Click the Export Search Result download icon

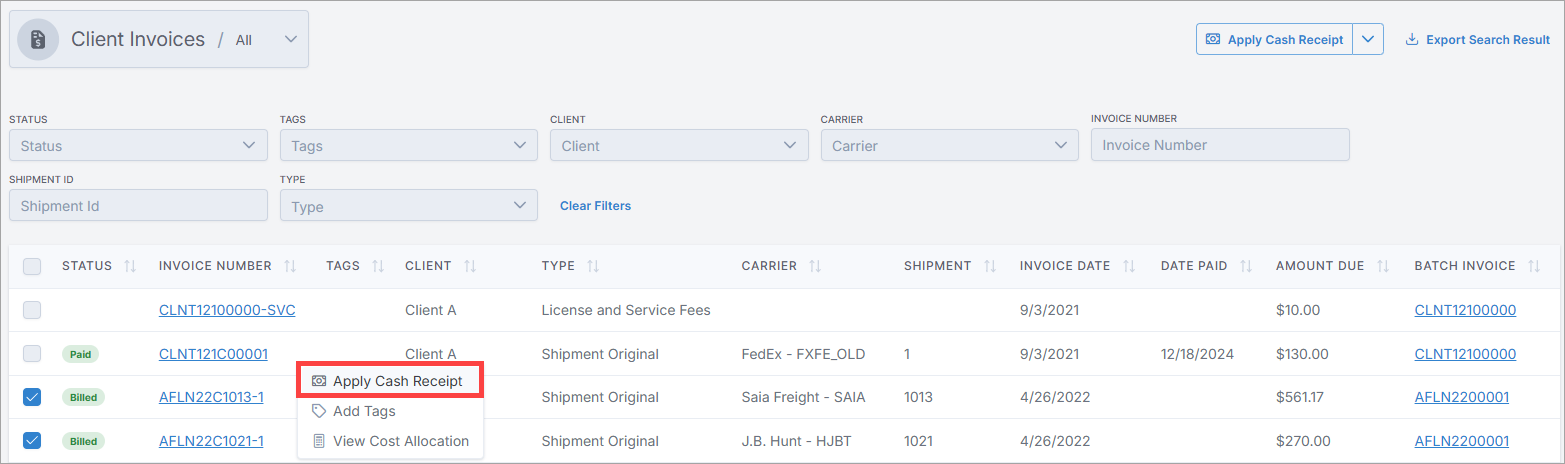pyautogui.click(x=1412, y=40)
